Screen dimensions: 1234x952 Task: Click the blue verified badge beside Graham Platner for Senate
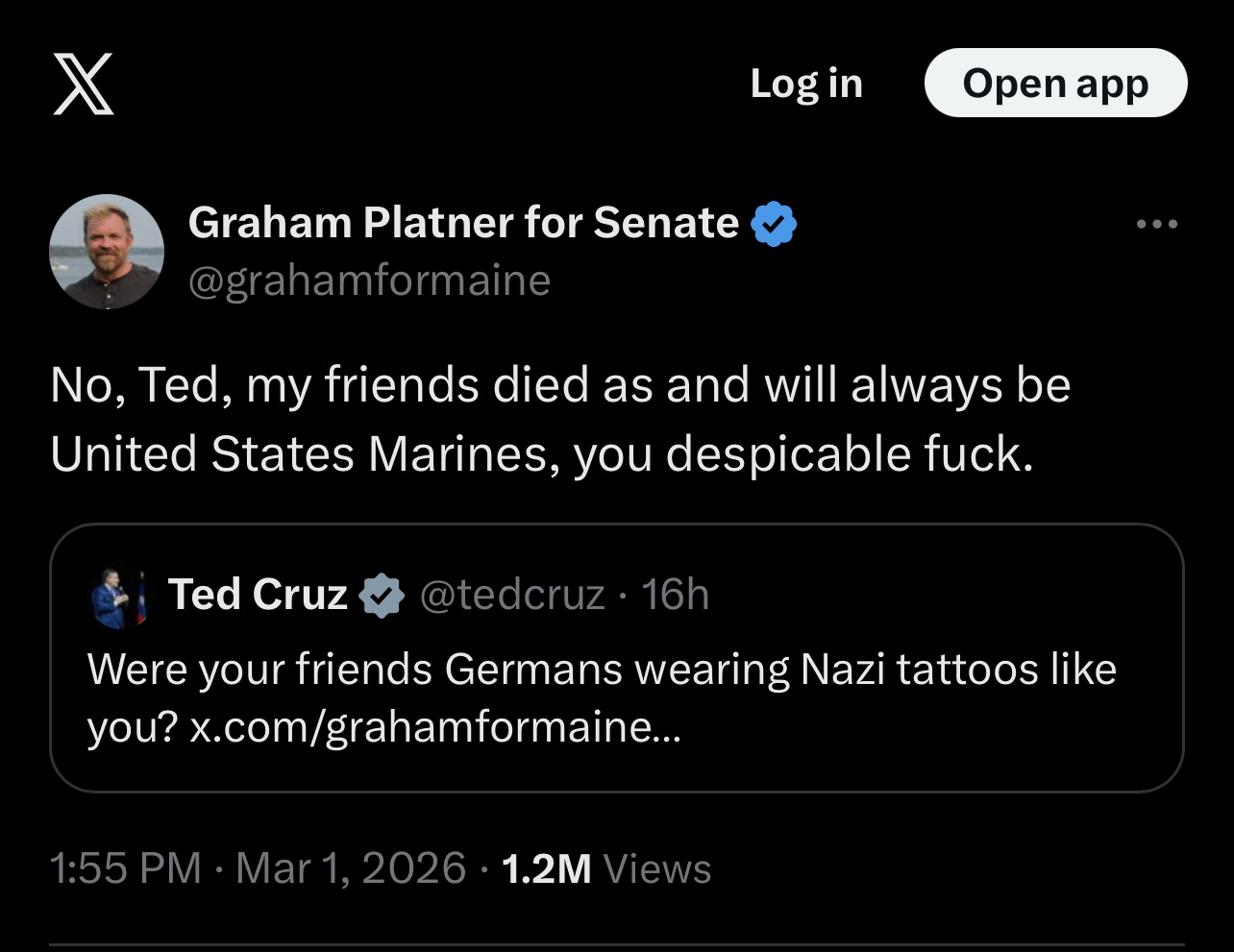pos(773,224)
